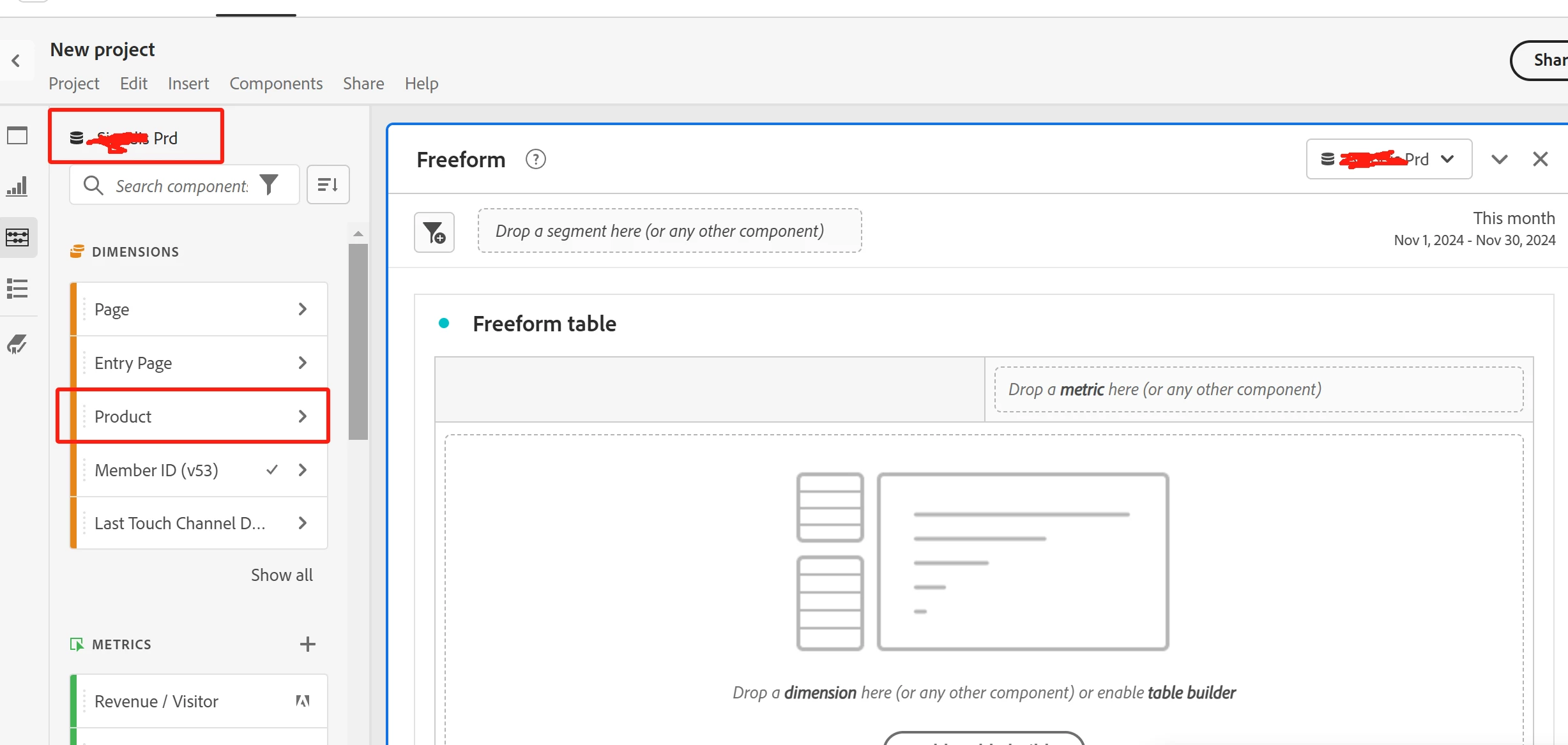Open the Insert menu
Image resolution: width=1568 pixels, height=745 pixels.
pyautogui.click(x=188, y=84)
